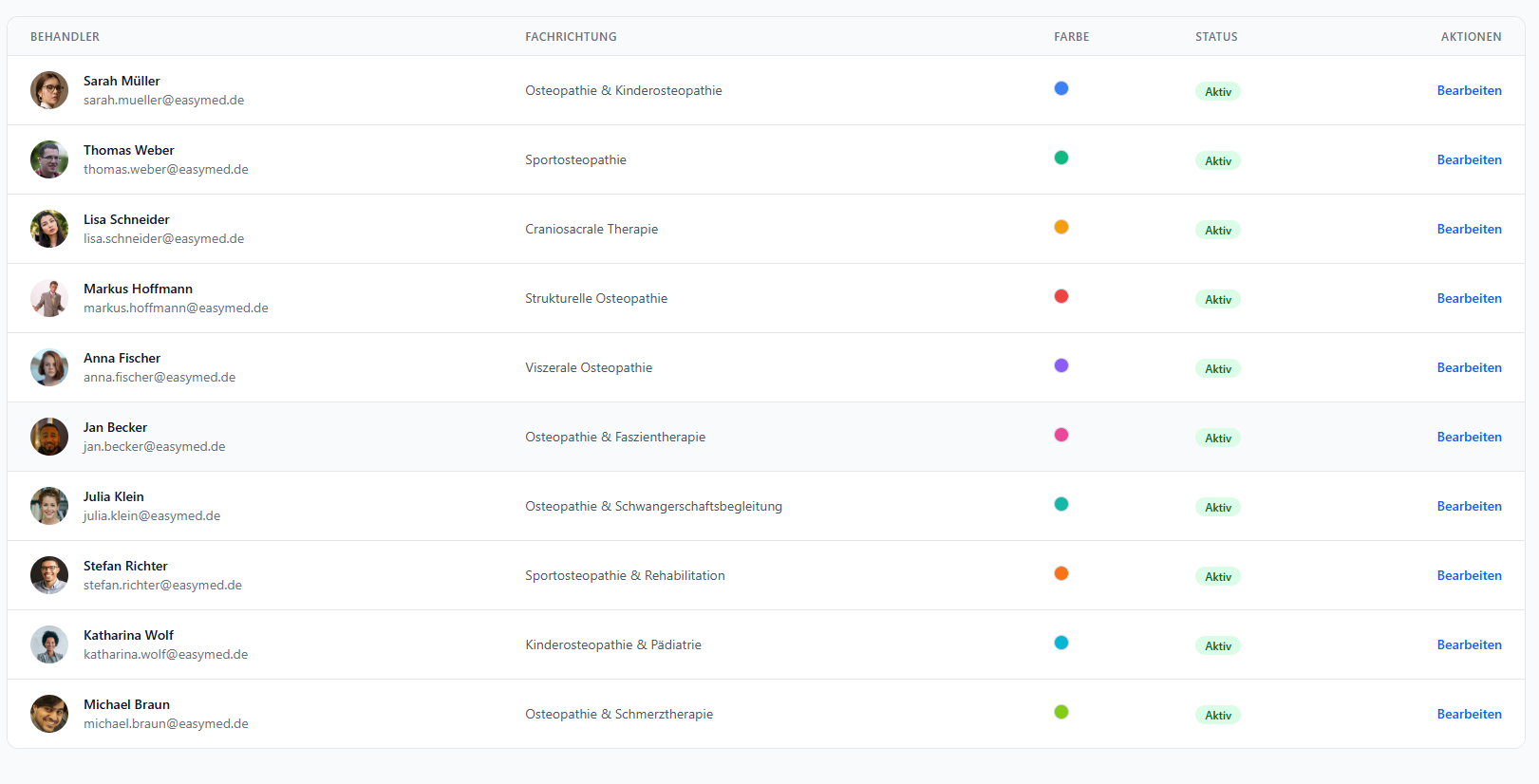
Task: Edit Julia Klein via Bearbeiten
Action: 1469,506
